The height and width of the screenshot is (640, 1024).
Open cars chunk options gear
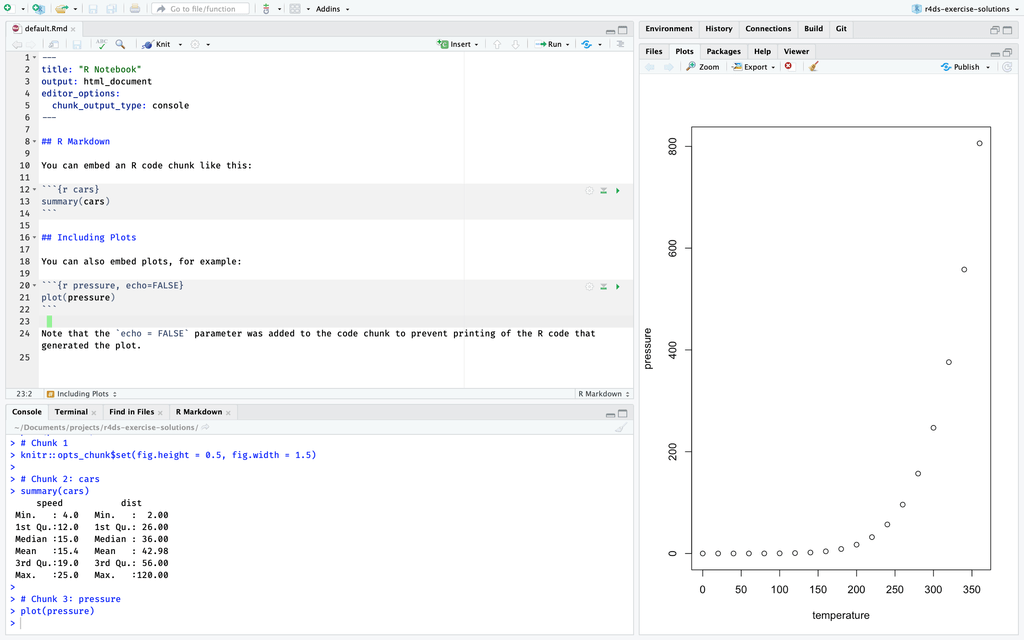click(x=589, y=191)
